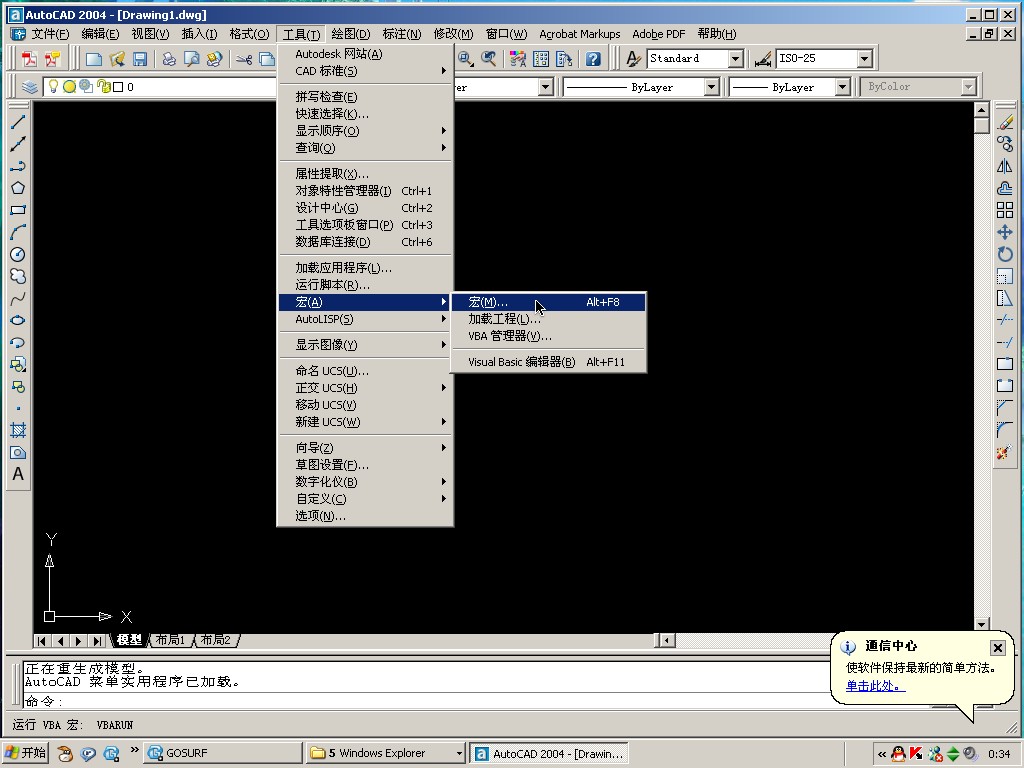Click the Dimension Style icon
1024x768 pixels.
coord(763,59)
